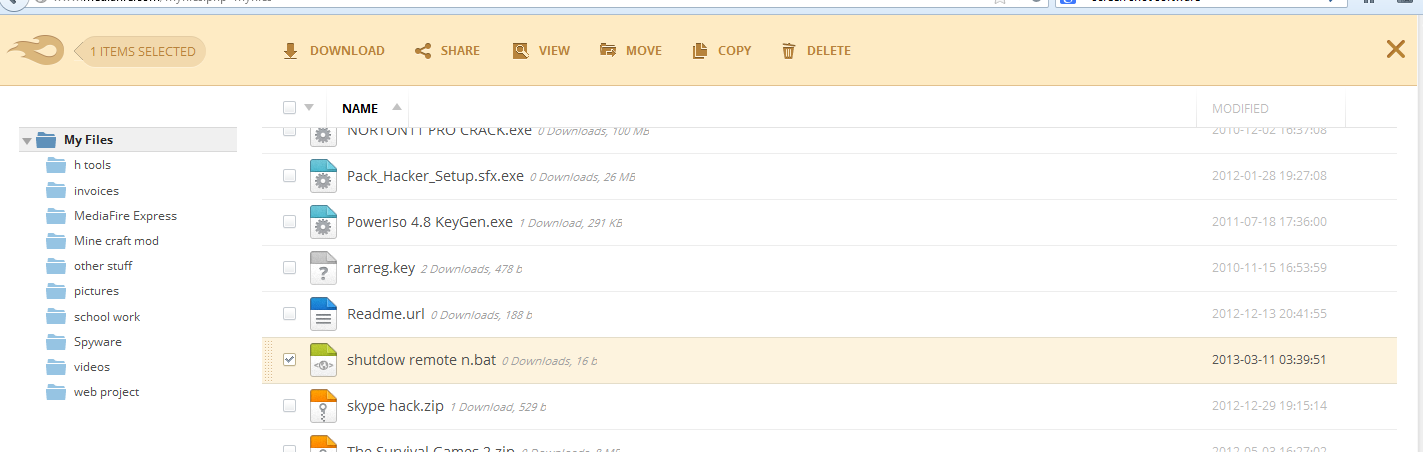Collapse the My Files tree arrow
Image resolution: width=1423 pixels, height=452 pixels.
(27, 141)
